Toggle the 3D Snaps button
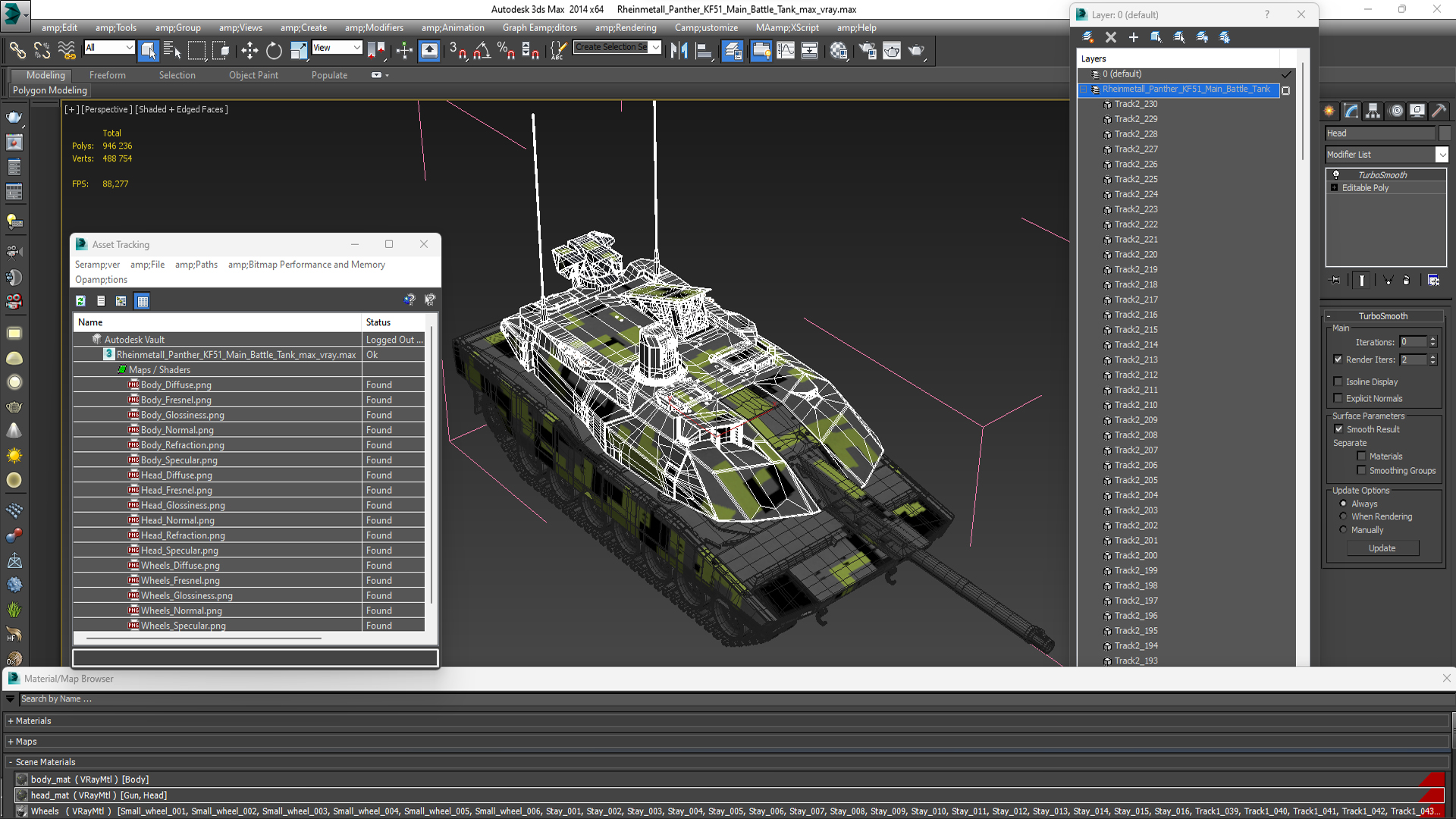The image size is (1456, 819). [x=457, y=50]
